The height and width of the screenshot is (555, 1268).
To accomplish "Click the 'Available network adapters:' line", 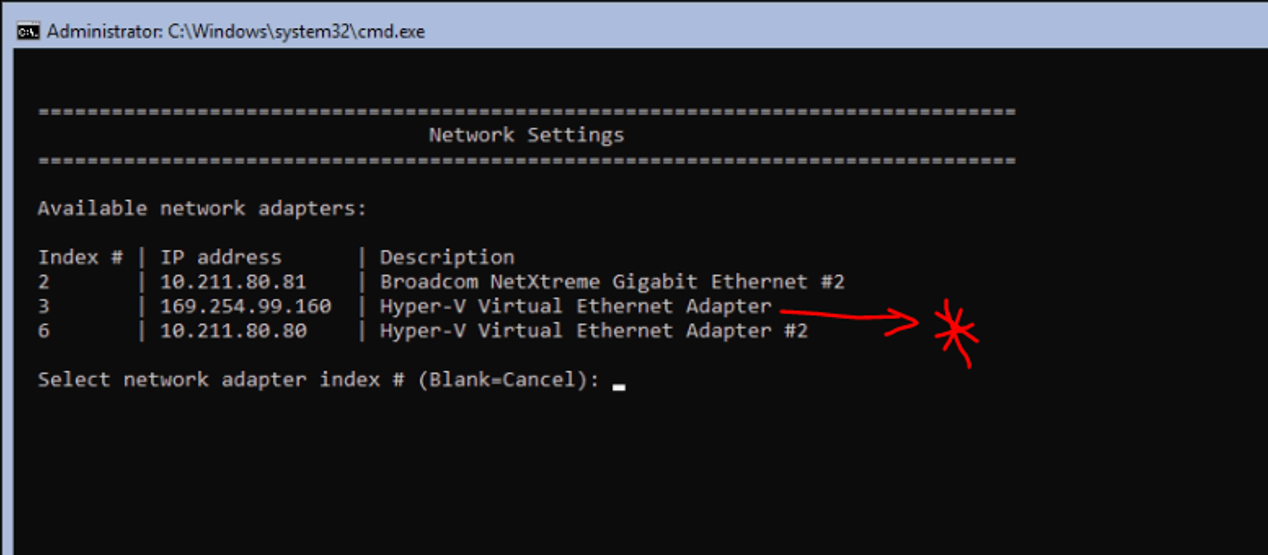I will (202, 209).
